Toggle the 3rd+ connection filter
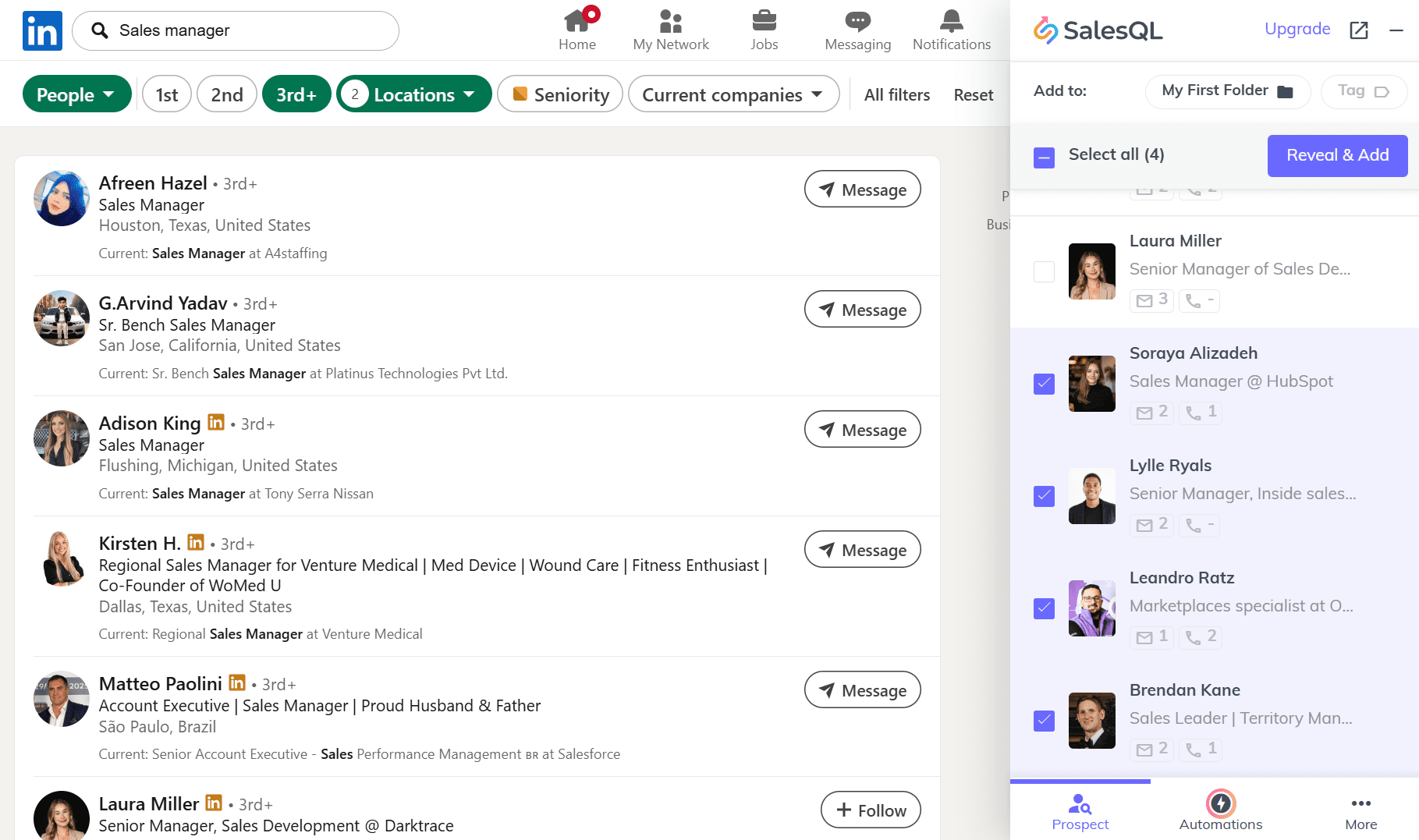Image resolution: width=1419 pixels, height=840 pixels. coord(296,94)
